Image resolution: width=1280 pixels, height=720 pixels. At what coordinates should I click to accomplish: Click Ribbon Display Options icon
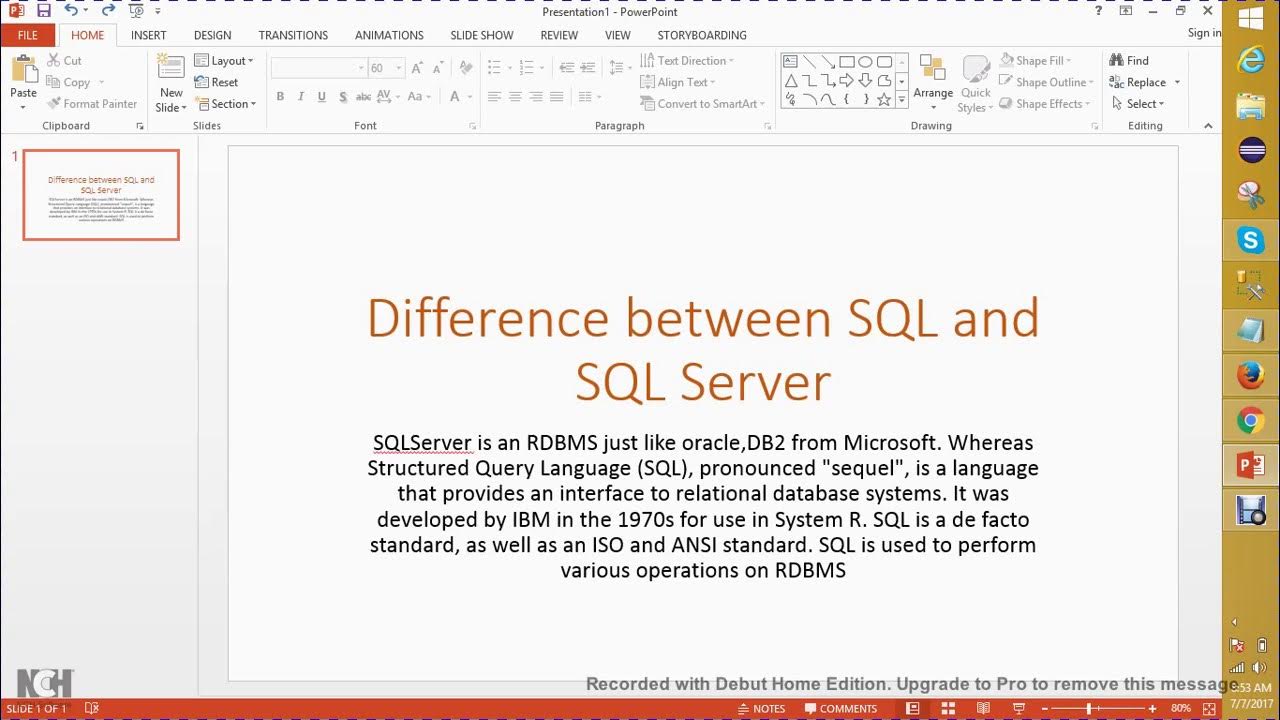(x=1126, y=11)
